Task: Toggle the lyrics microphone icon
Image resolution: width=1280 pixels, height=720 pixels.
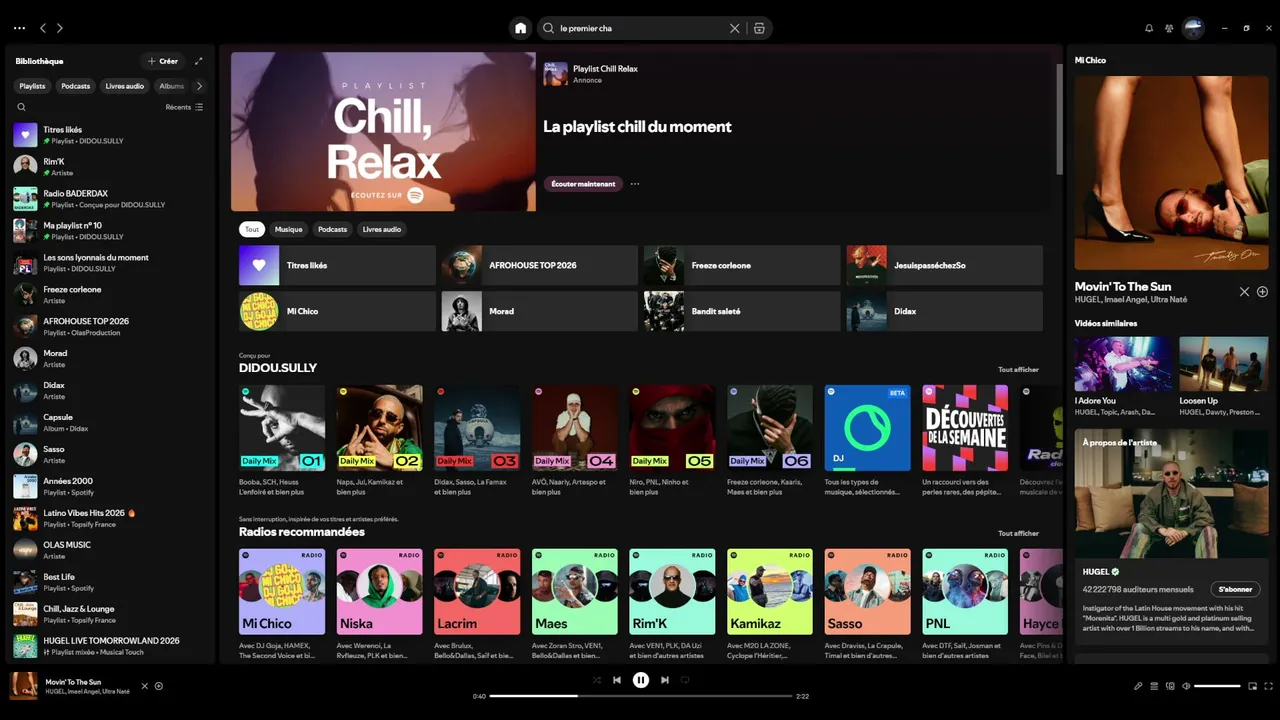Action: tap(1138, 686)
